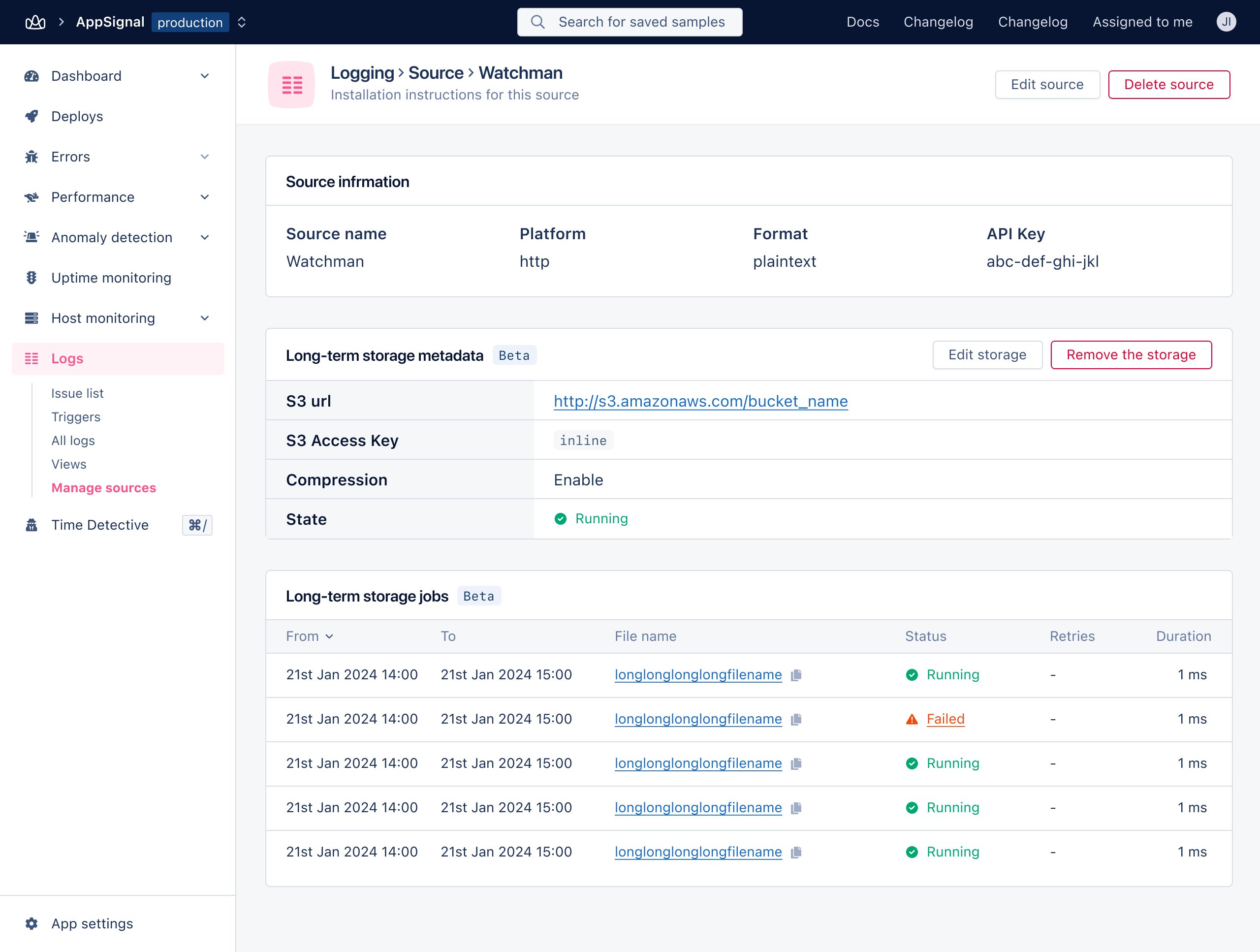This screenshot has width=1260, height=952.
Task: Open the Docs link in the top bar
Action: 862,22
